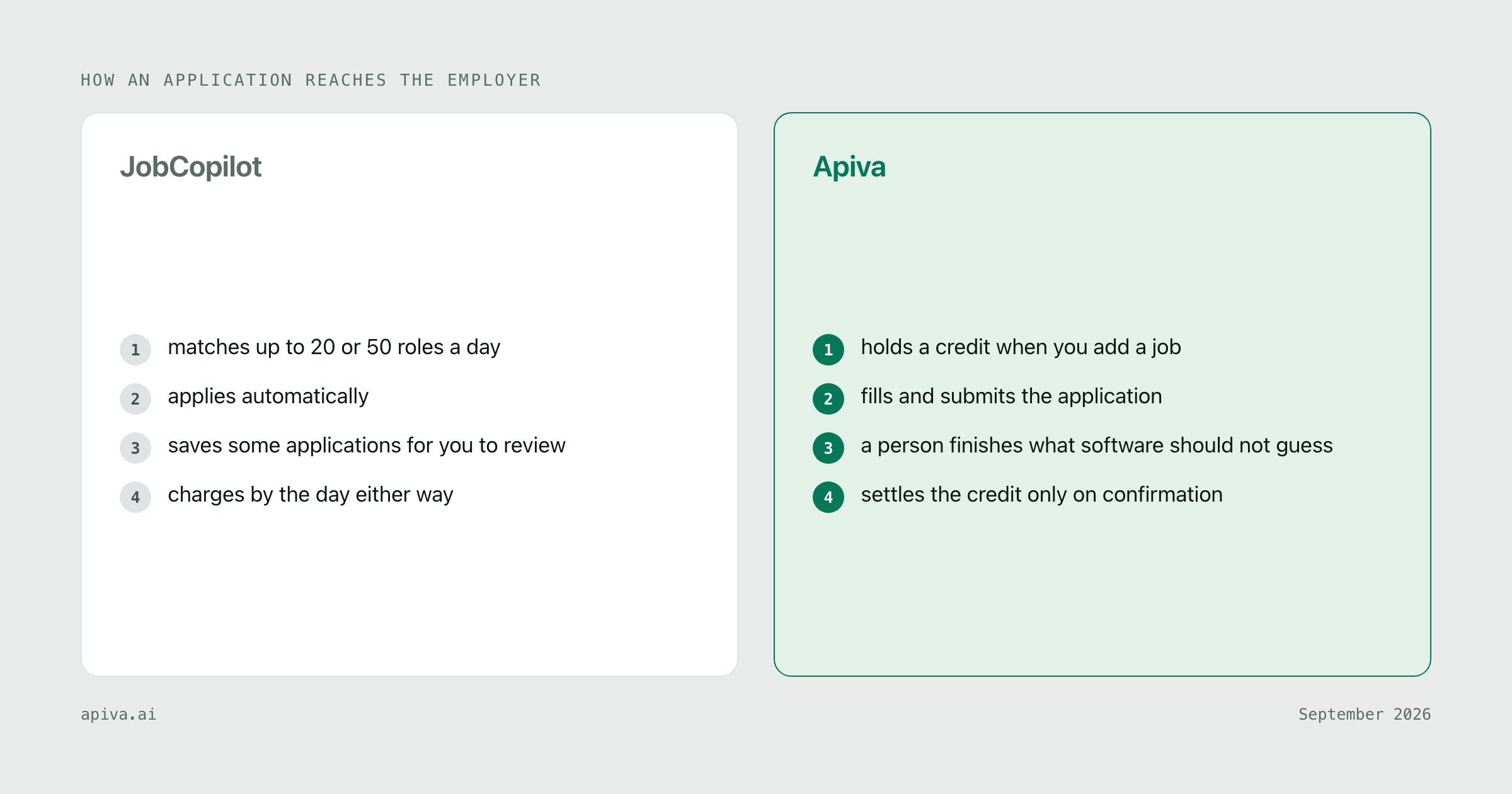Select text 'saves some applications for you to review'

(x=367, y=446)
